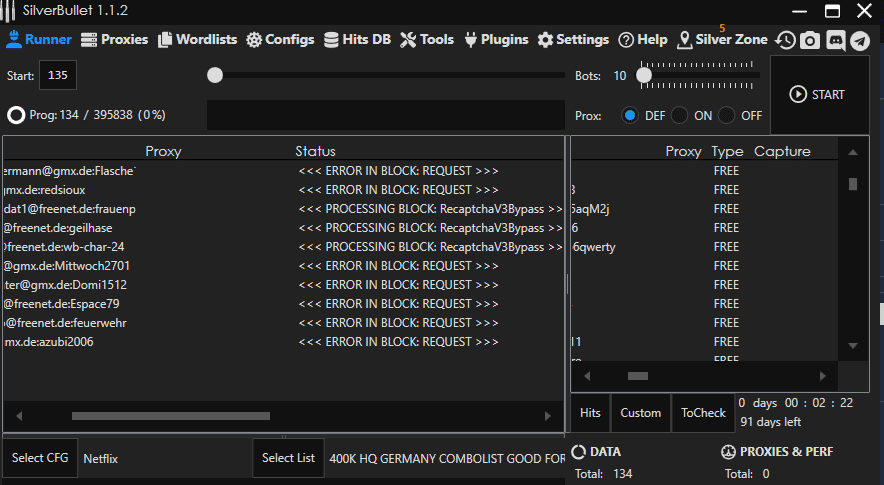Click the Capture column header
884x485 pixels.
tap(782, 151)
